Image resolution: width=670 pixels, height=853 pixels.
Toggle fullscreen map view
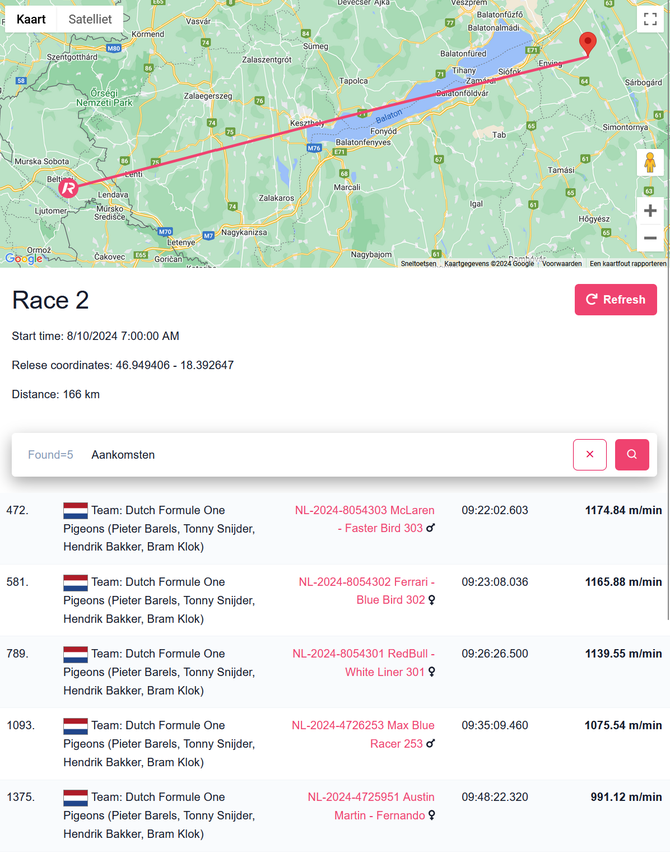point(650,18)
